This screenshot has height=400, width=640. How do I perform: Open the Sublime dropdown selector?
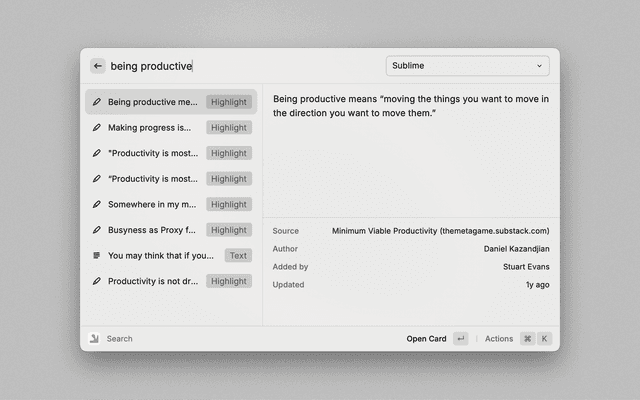pyautogui.click(x=467, y=66)
